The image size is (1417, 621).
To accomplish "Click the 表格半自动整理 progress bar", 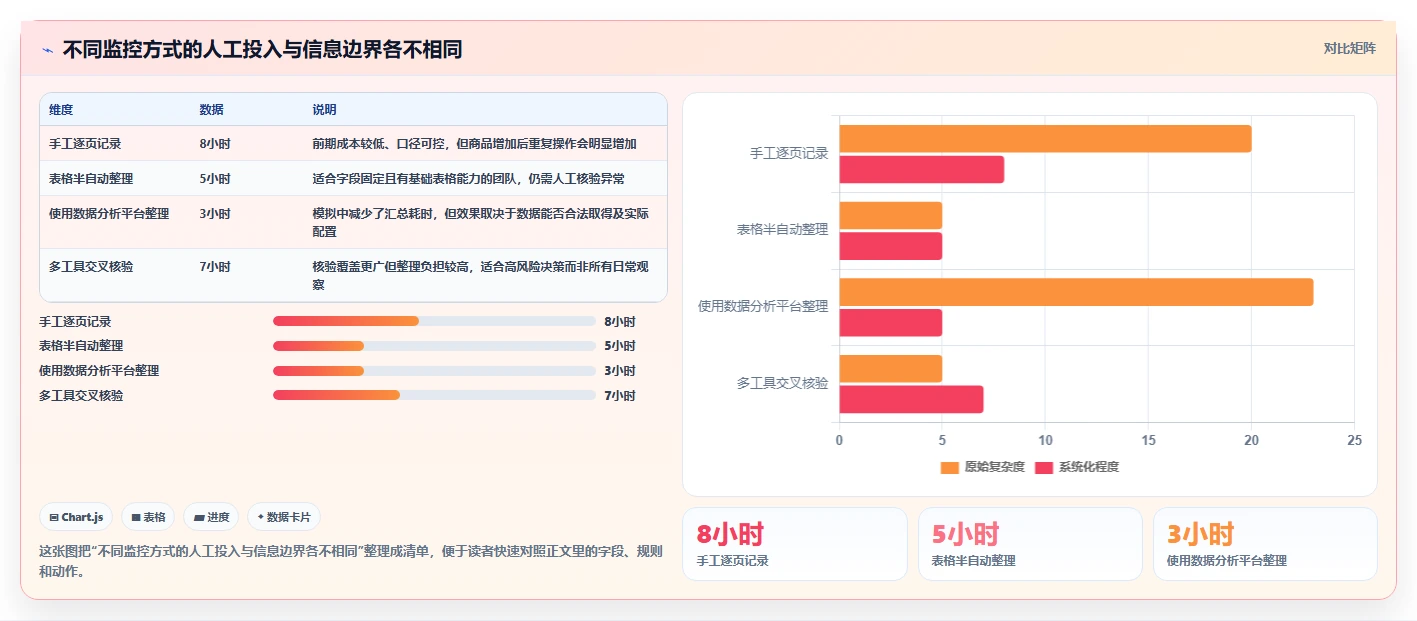I will click(434, 346).
